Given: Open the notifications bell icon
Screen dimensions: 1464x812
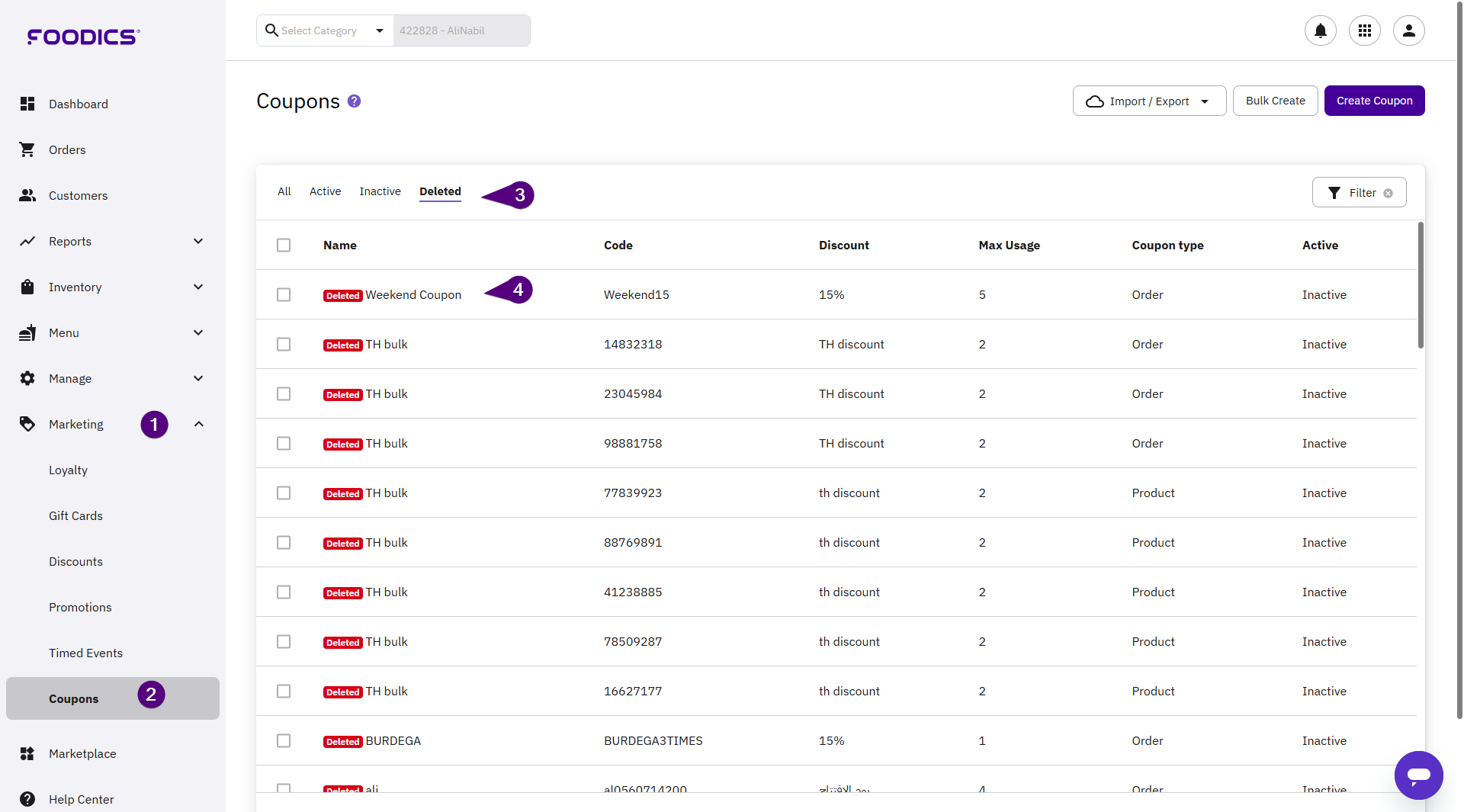Looking at the screenshot, I should coord(1320,30).
